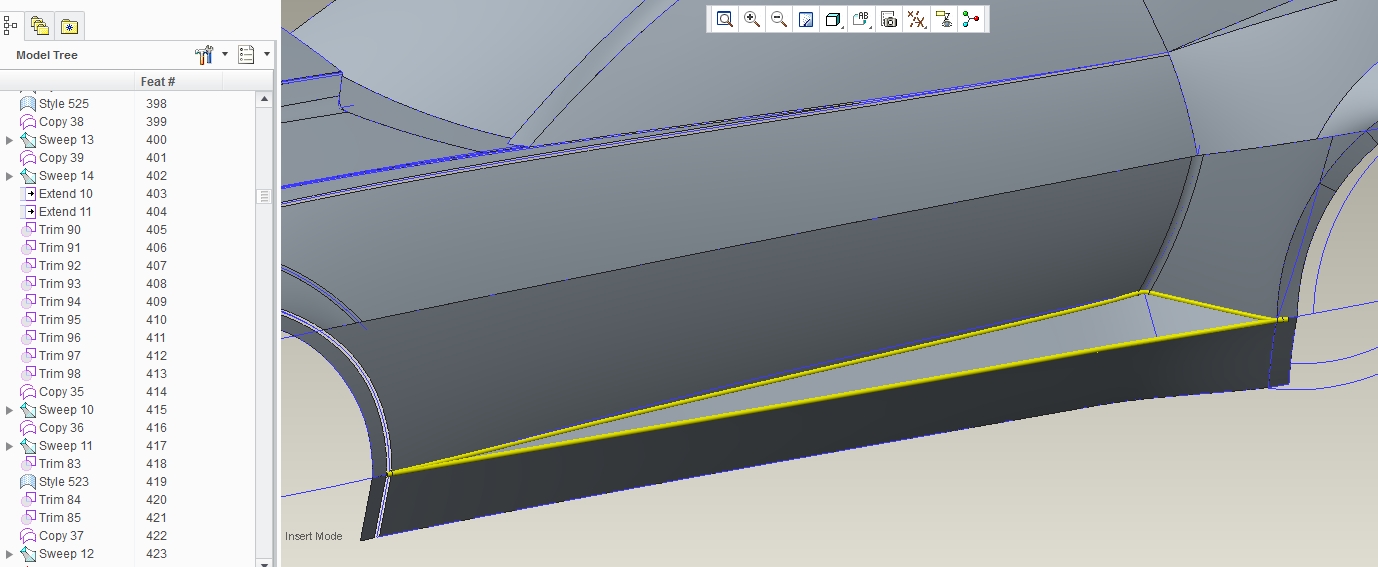Click the Trim 90 feature icon
This screenshot has height=567, width=1378.
coord(29,230)
